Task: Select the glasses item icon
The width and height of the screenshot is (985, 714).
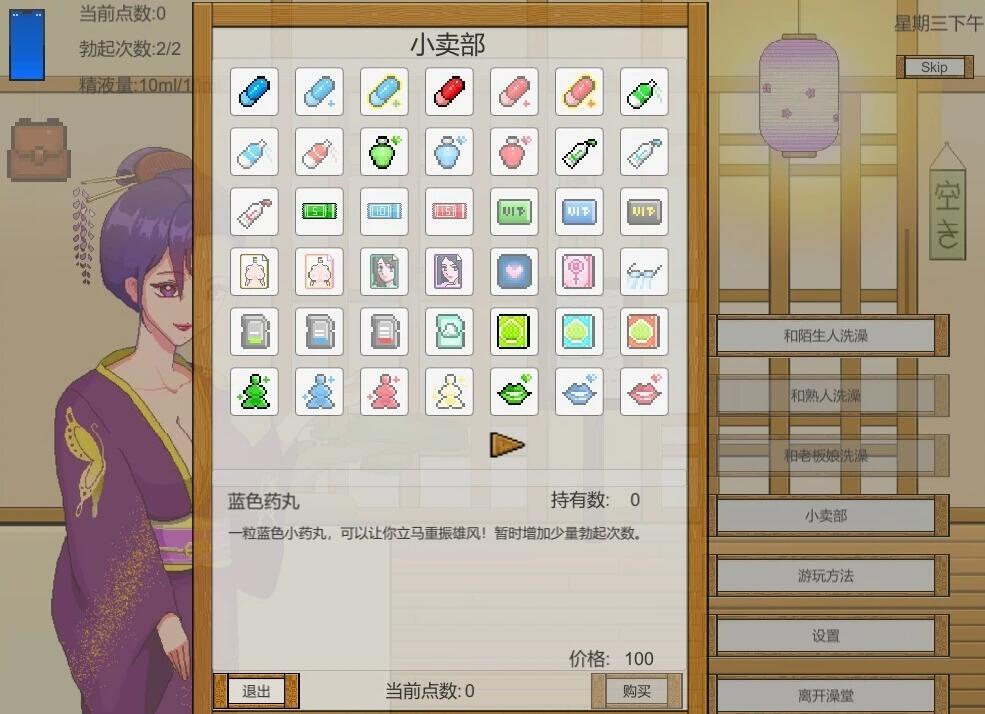Action: pyautogui.click(x=644, y=271)
